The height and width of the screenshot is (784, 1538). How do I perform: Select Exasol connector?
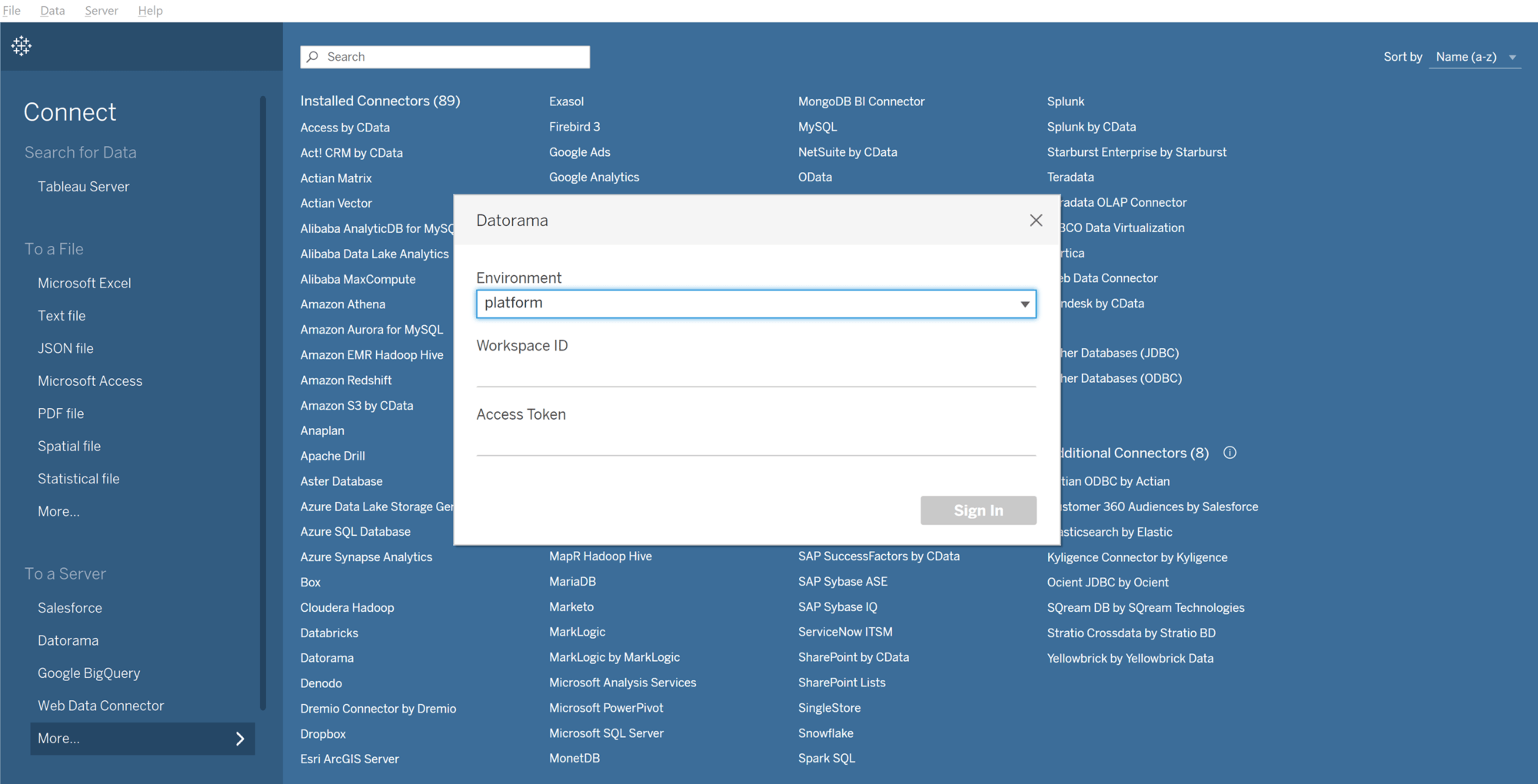pos(567,101)
